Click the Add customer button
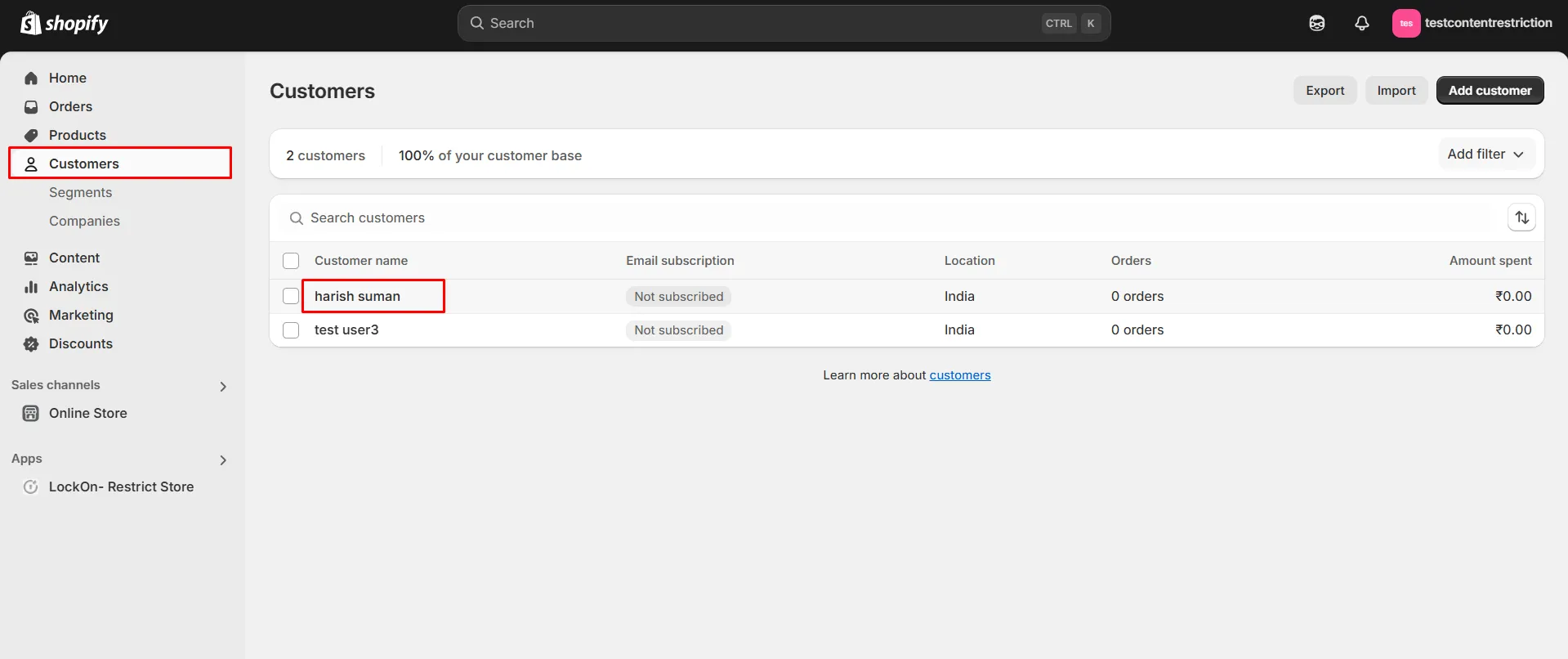The width and height of the screenshot is (1568, 659). click(x=1490, y=91)
